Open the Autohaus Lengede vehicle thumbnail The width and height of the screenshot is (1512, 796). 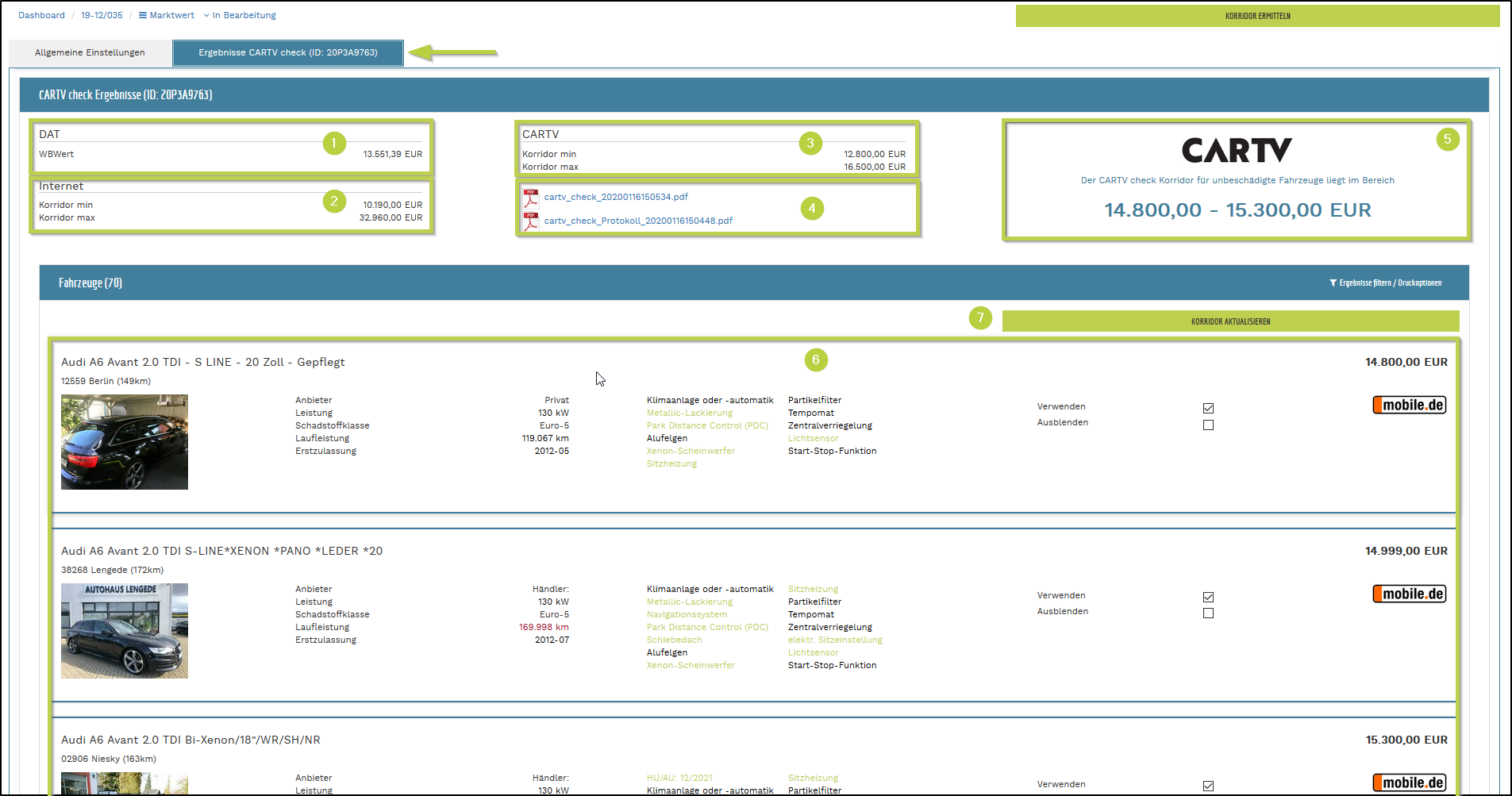[125, 631]
